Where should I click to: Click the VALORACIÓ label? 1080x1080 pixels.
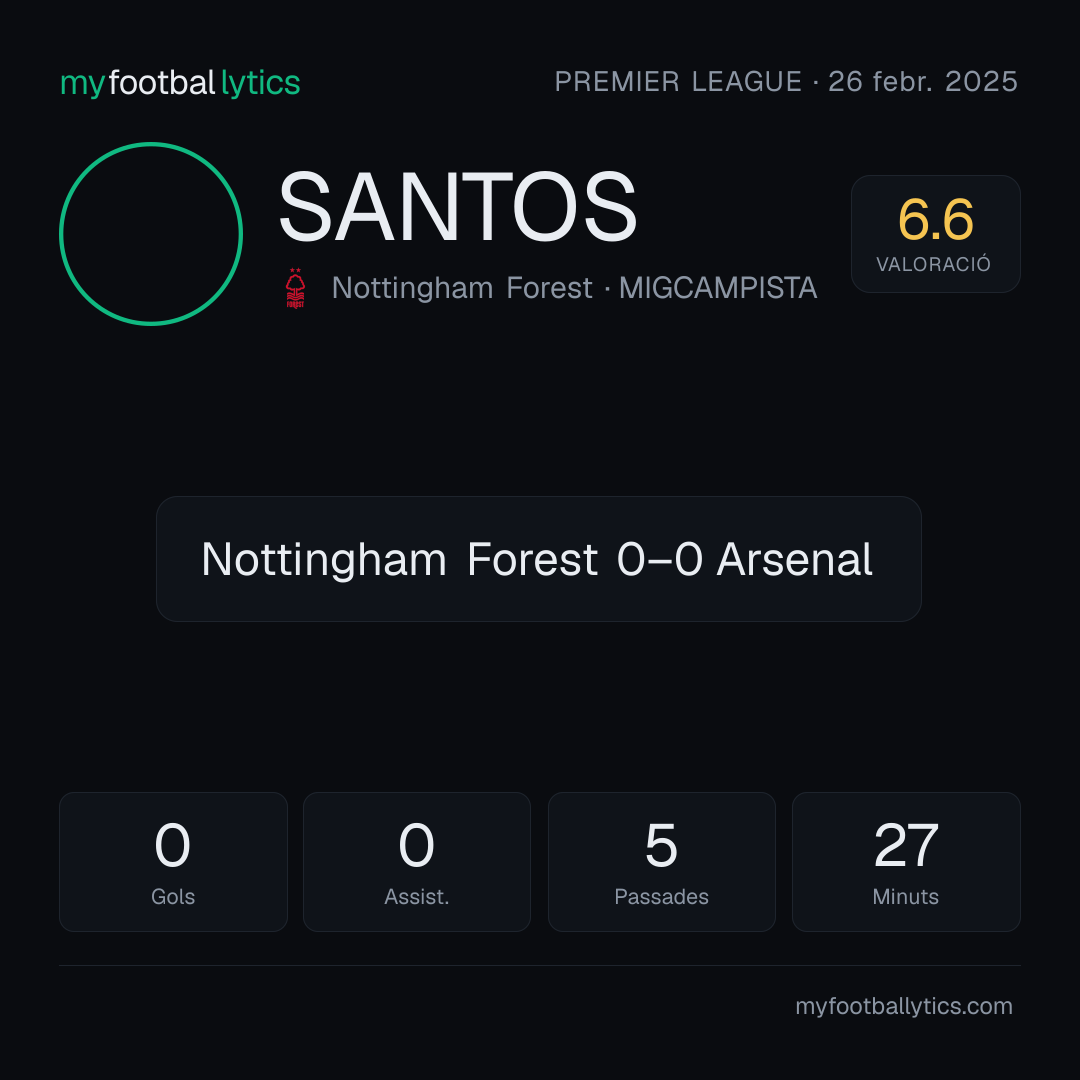[x=934, y=264]
